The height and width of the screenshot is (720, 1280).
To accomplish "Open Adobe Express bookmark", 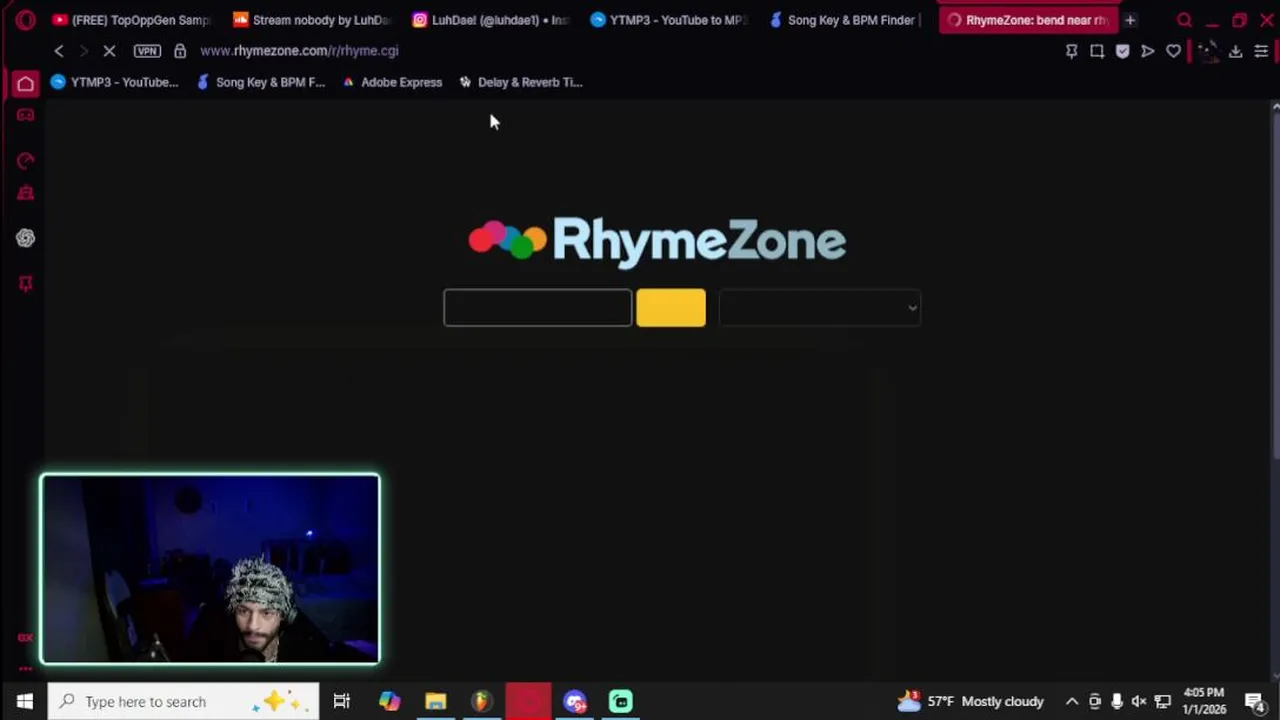I will [x=392, y=82].
